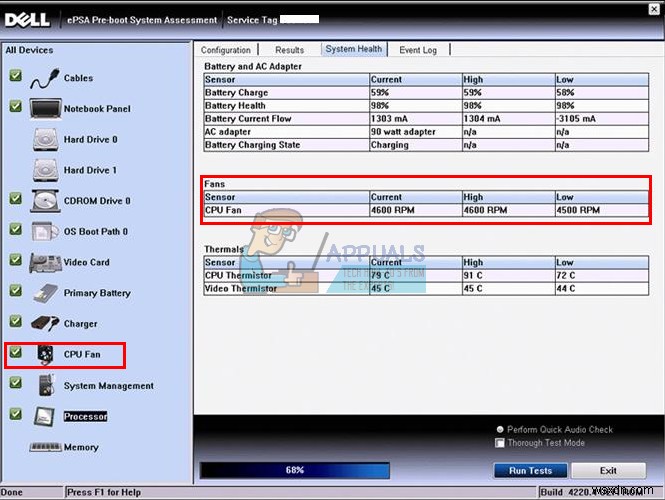Click the Video Thermistor sensor row

pos(426,289)
